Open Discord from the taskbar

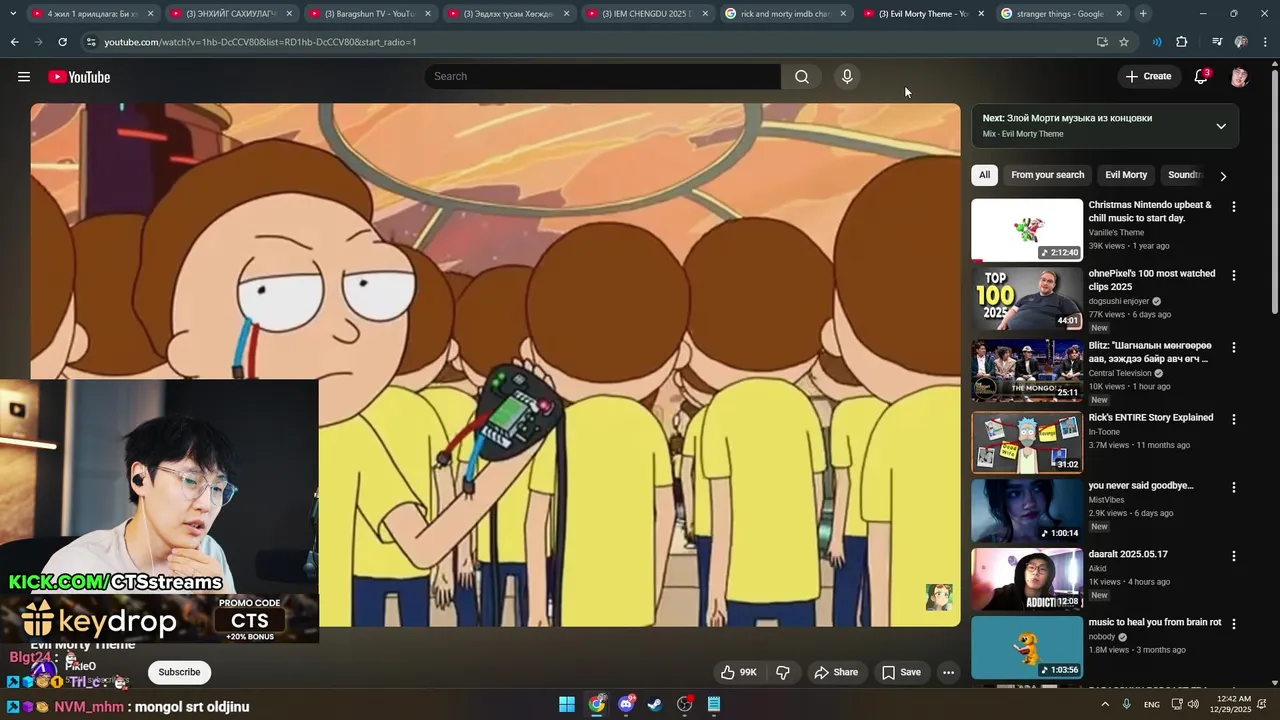tap(626, 704)
